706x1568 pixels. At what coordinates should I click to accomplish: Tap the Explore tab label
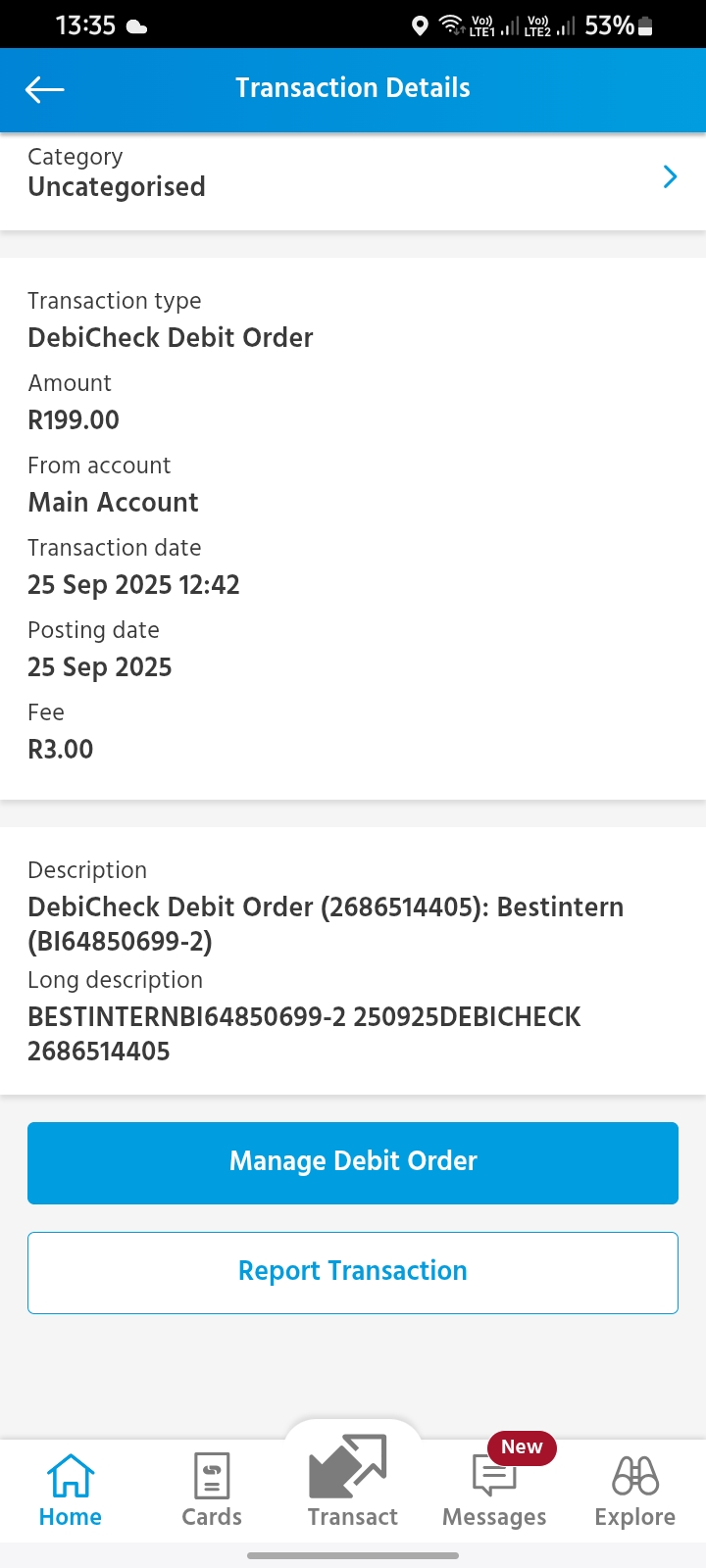tap(635, 1517)
